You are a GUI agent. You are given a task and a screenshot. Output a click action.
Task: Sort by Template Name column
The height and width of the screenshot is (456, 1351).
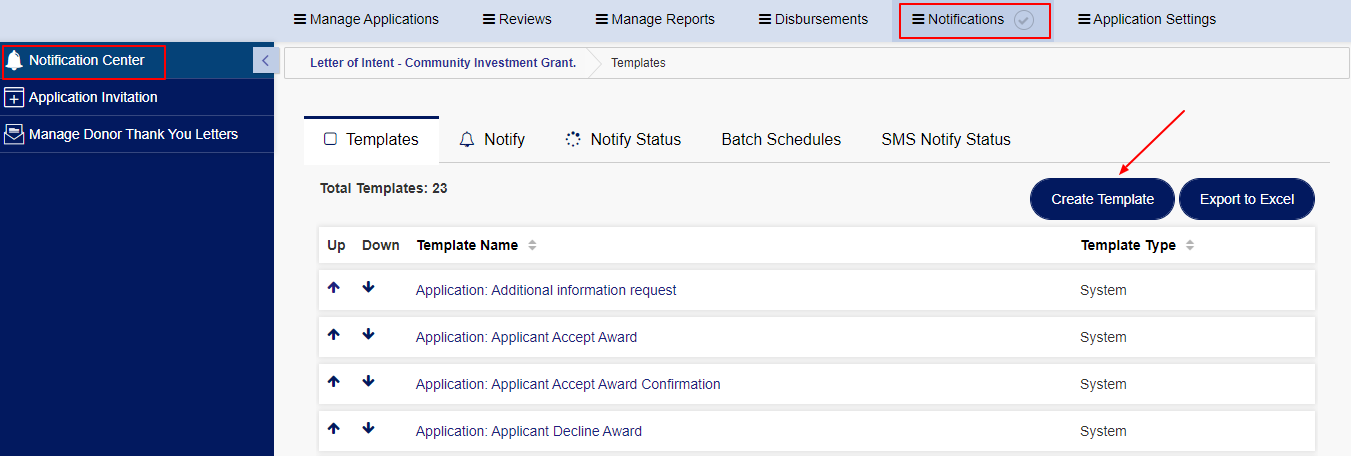click(x=532, y=246)
